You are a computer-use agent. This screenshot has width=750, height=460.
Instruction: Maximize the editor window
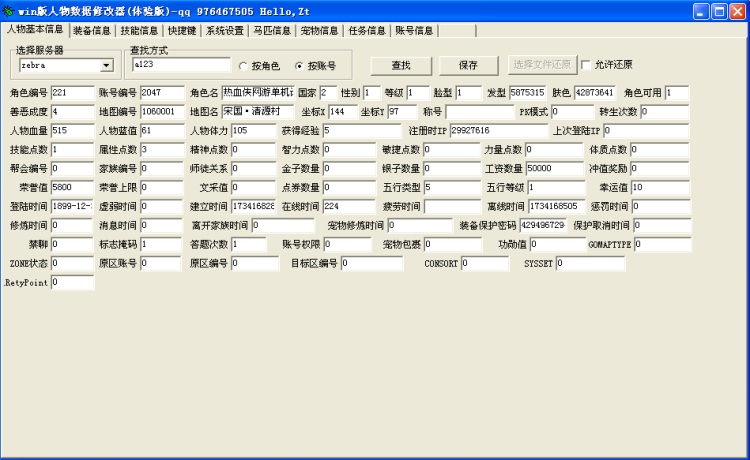(x=718, y=11)
